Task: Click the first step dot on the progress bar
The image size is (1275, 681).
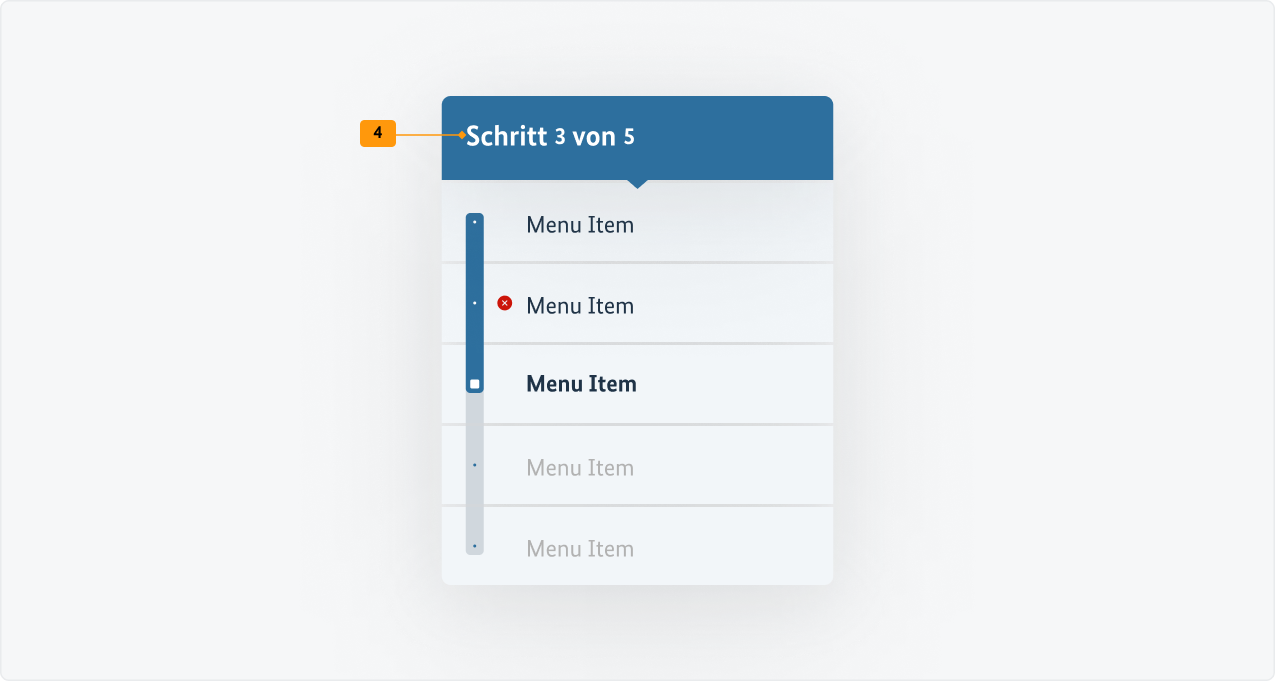Action: 474,222
